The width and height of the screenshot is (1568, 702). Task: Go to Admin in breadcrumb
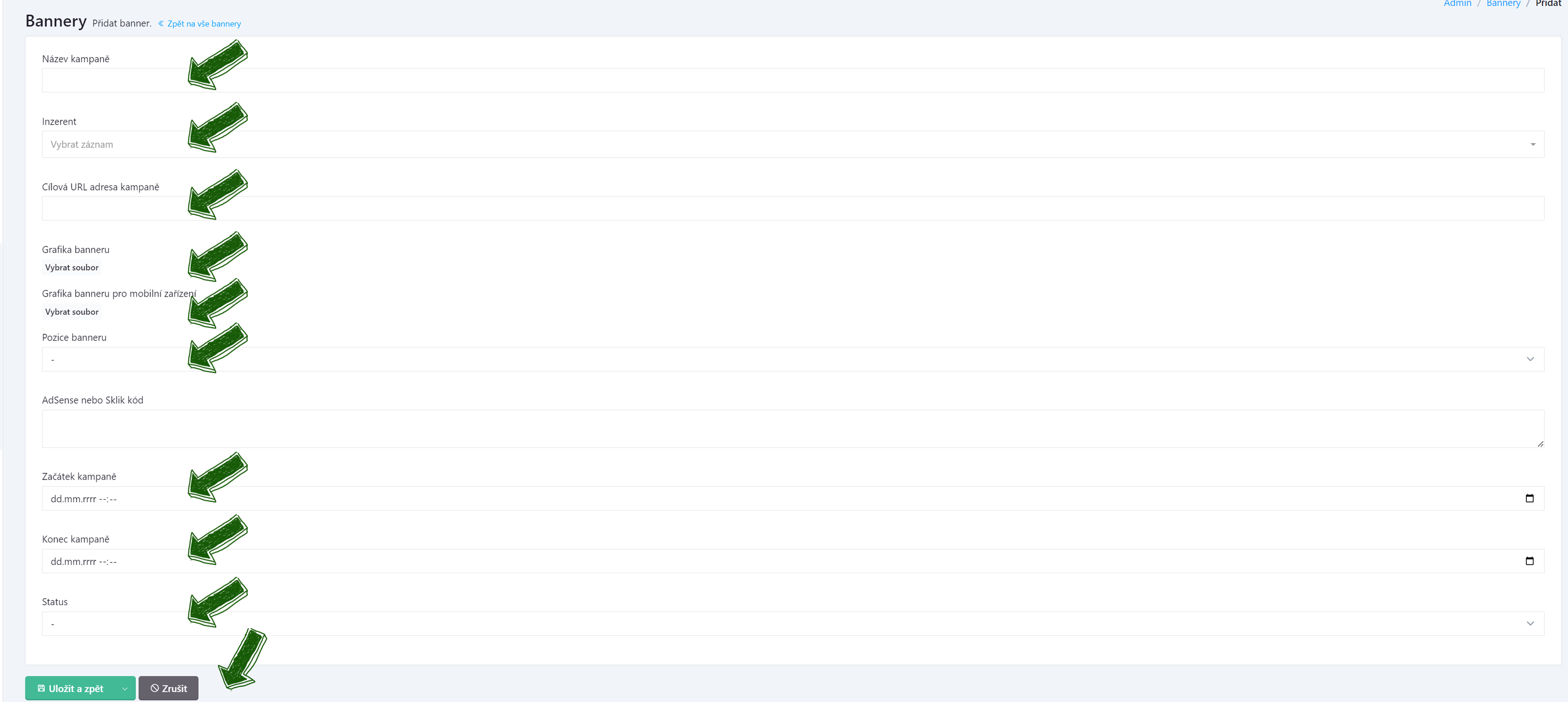point(1457,4)
